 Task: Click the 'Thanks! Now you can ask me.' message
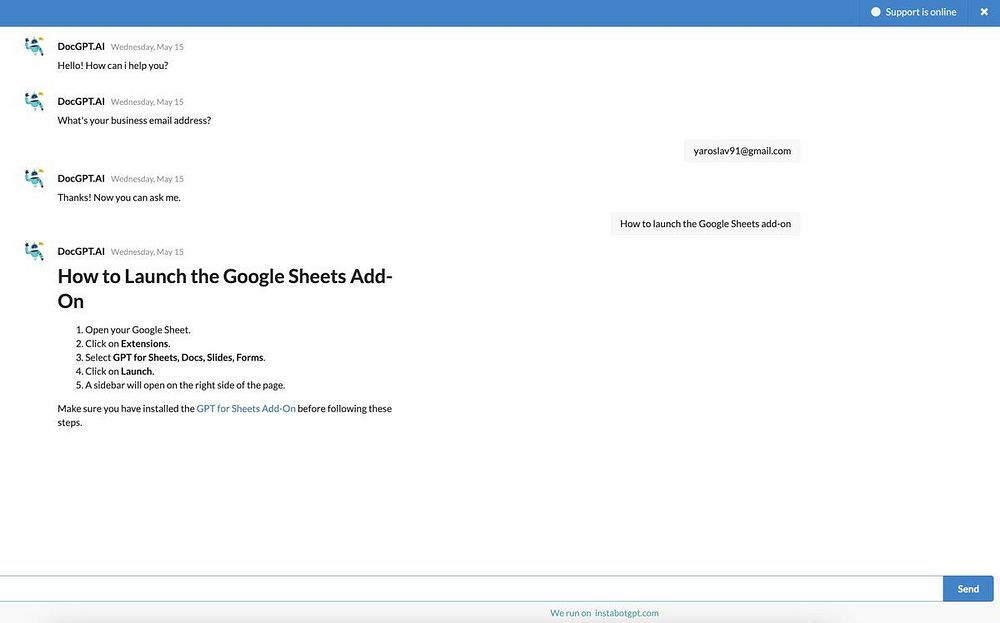click(119, 198)
